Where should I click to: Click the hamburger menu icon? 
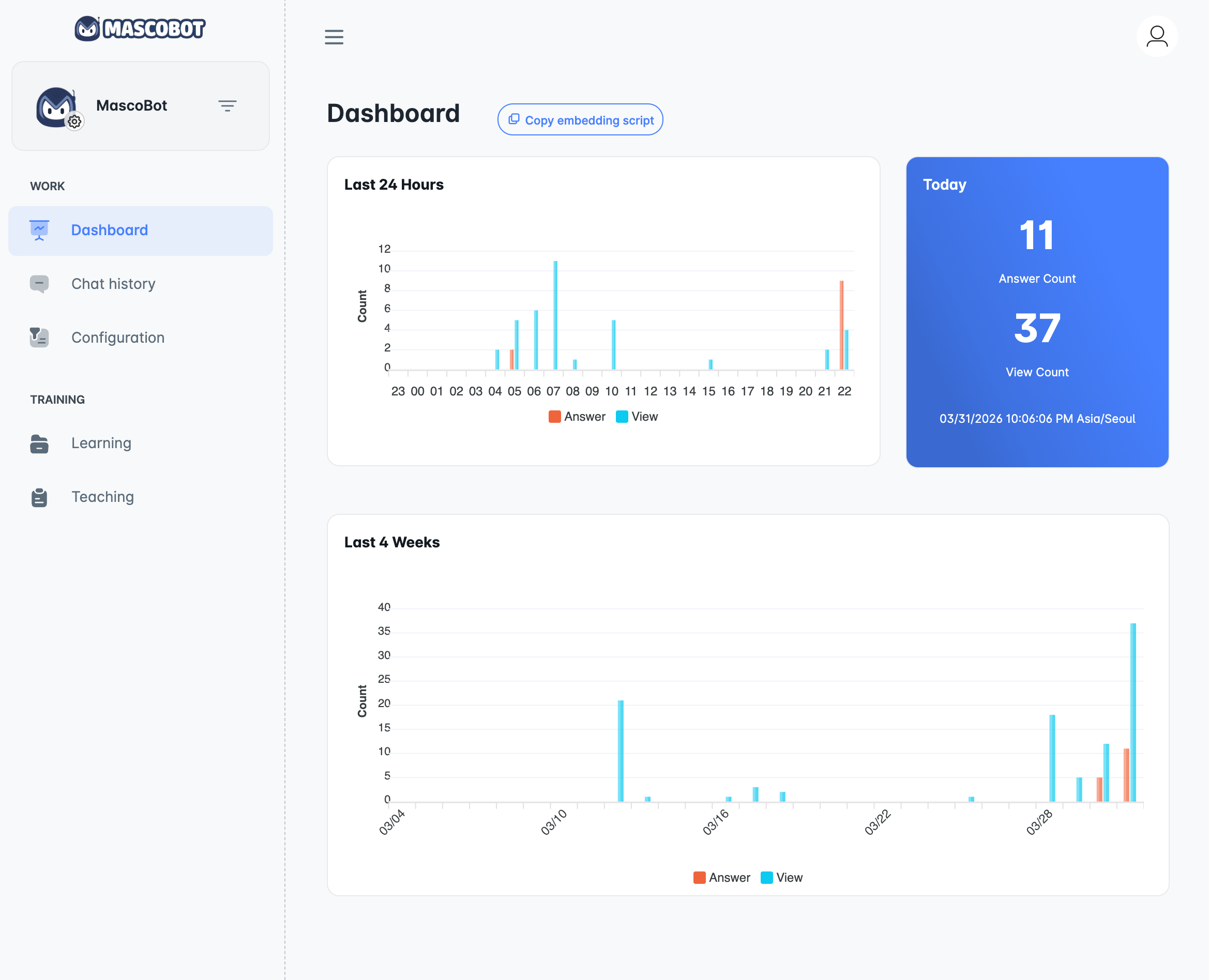pyautogui.click(x=334, y=37)
